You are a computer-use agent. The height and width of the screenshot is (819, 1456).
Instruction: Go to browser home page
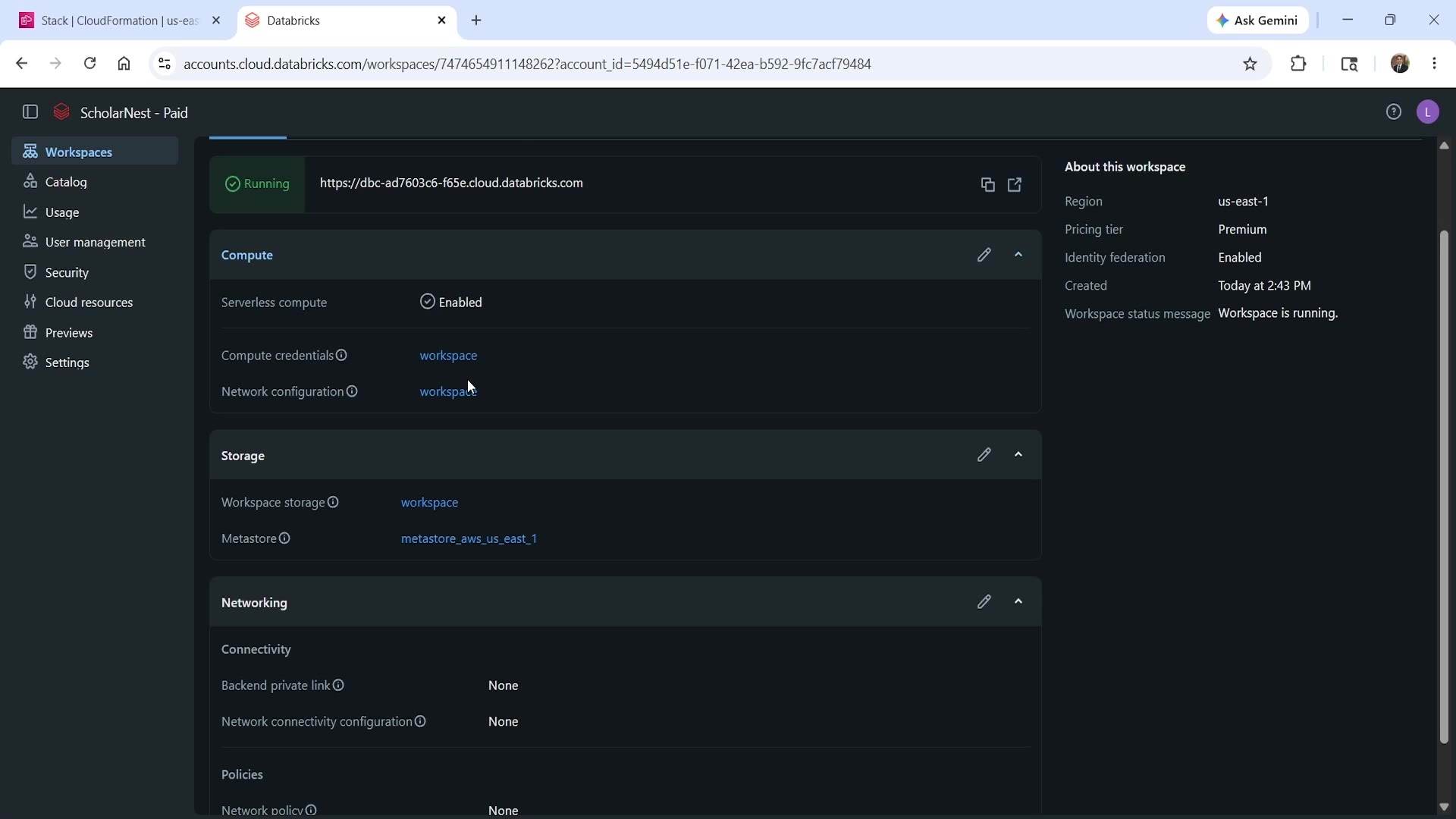coord(124,64)
